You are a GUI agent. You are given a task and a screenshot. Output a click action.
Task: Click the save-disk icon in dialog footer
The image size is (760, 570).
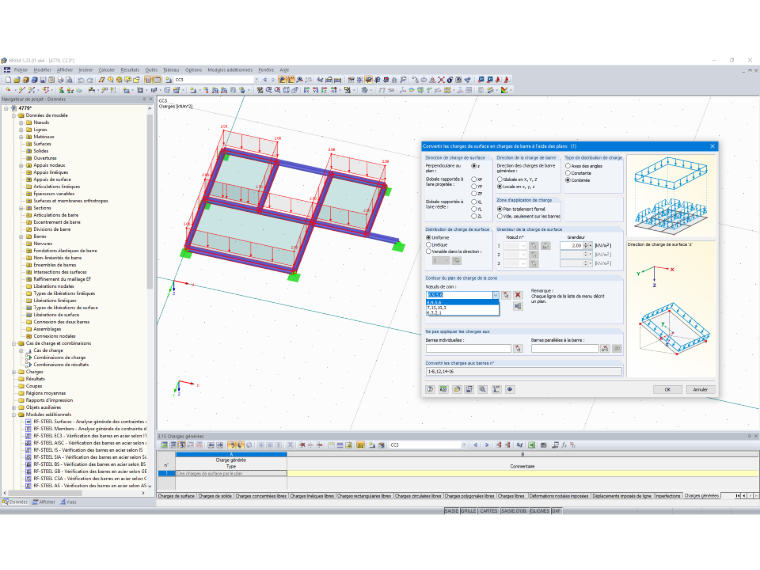coord(469,389)
